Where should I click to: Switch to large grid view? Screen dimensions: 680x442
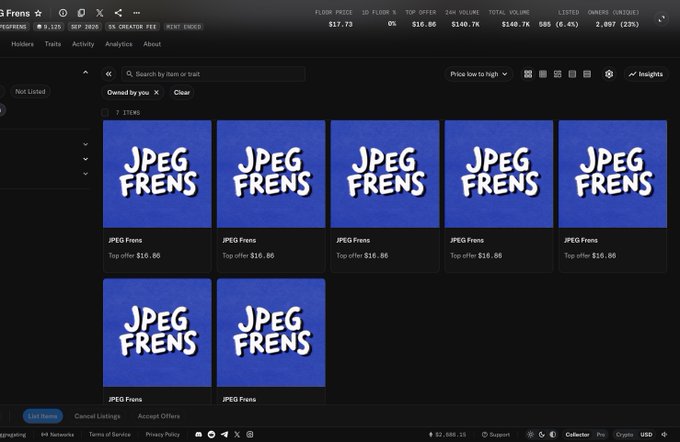[528, 74]
